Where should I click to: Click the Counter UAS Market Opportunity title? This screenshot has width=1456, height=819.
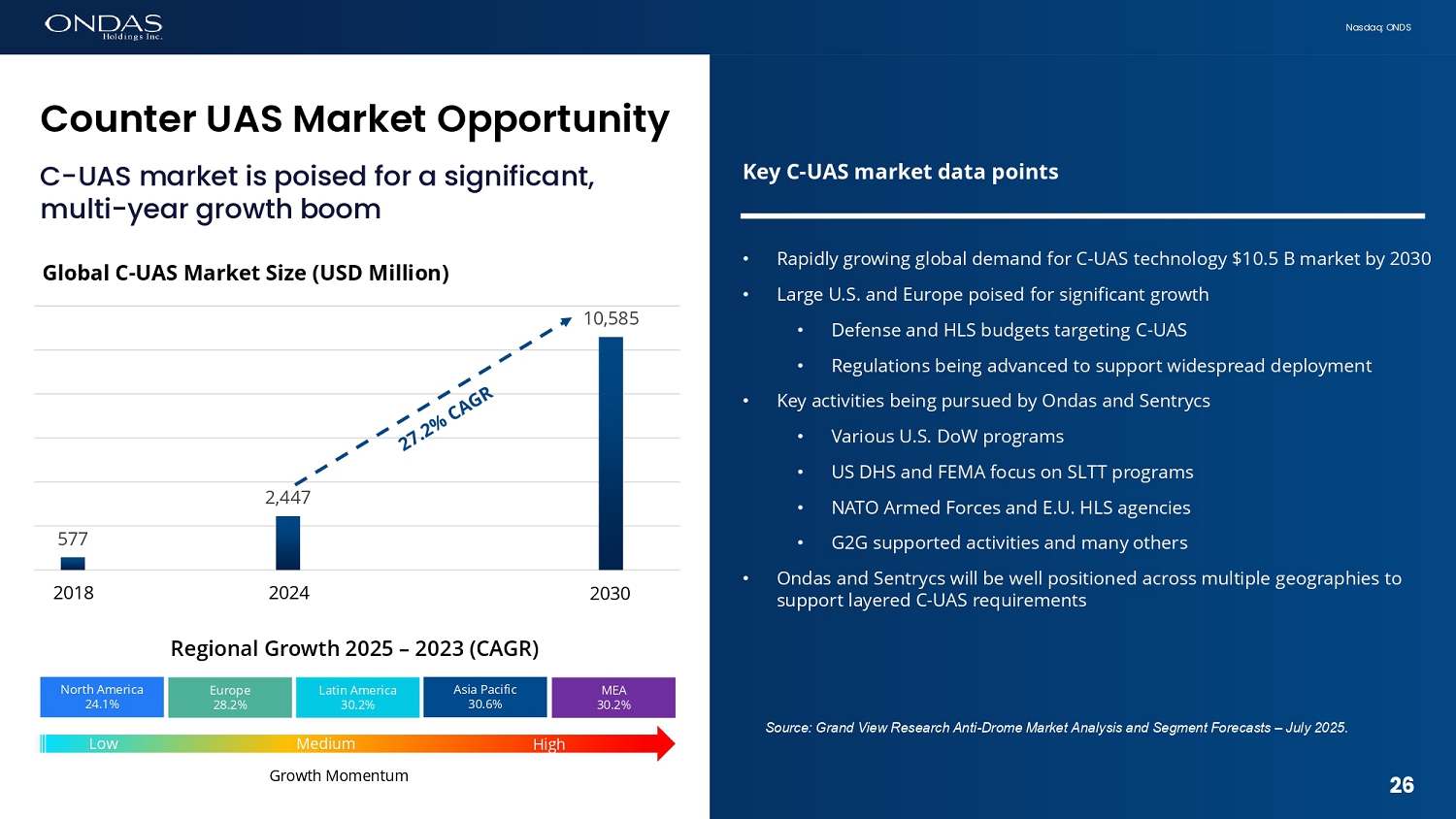pos(354,118)
